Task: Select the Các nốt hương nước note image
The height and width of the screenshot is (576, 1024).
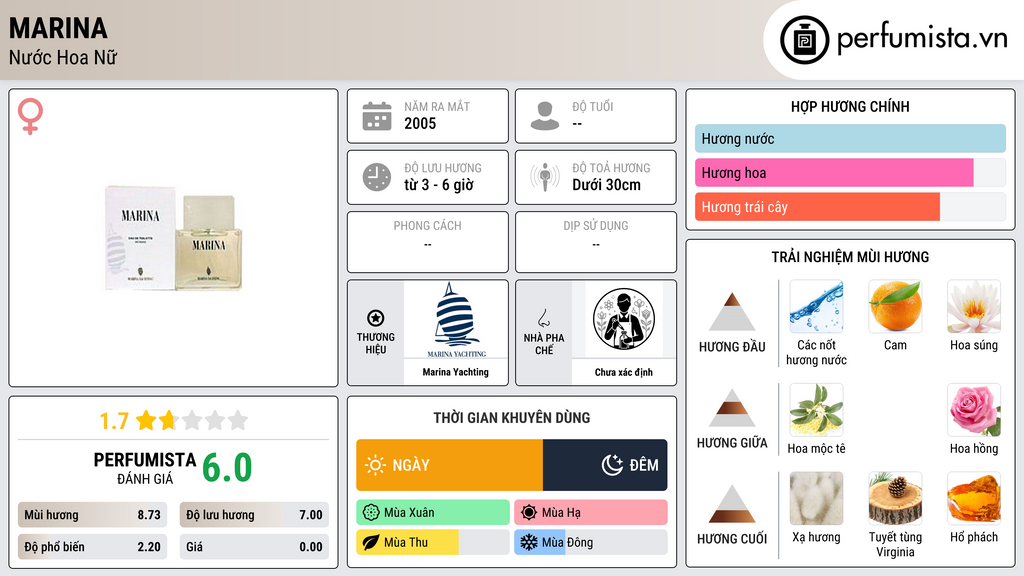Action: click(816, 307)
